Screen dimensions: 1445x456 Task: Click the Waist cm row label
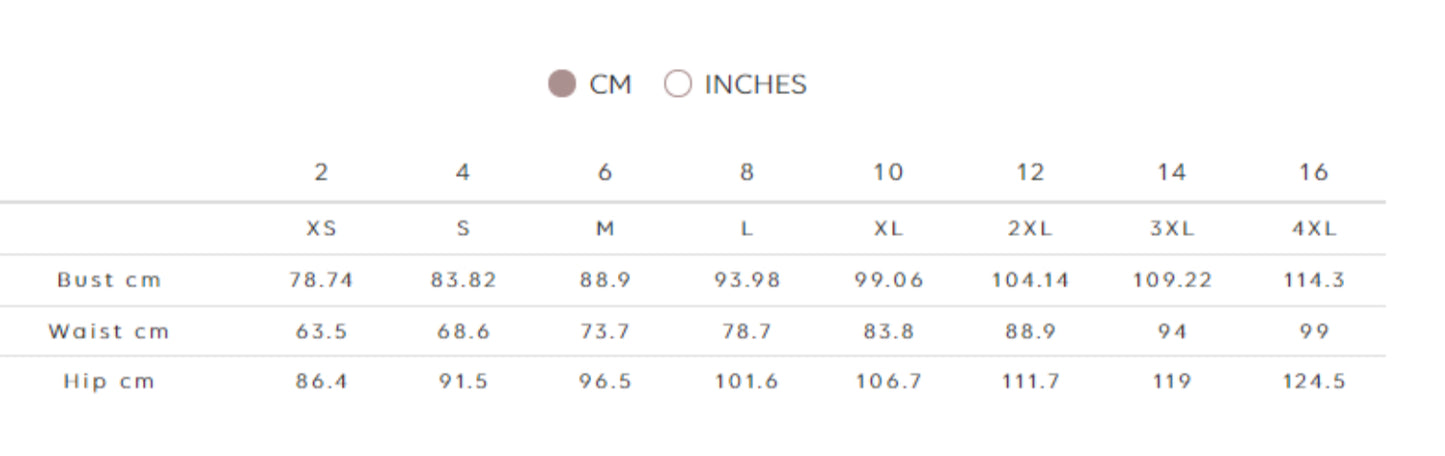(x=109, y=331)
